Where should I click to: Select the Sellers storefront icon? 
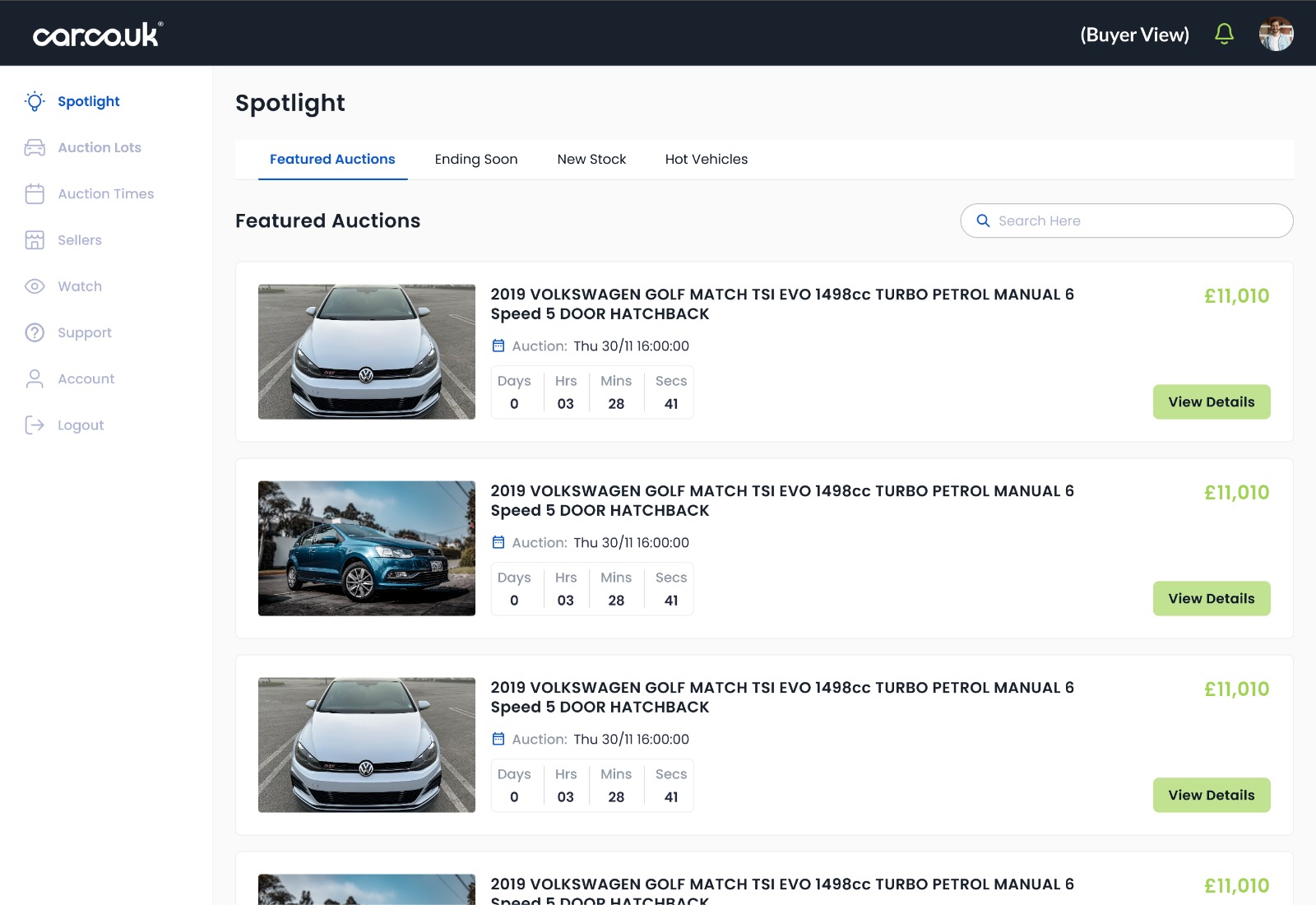point(35,240)
